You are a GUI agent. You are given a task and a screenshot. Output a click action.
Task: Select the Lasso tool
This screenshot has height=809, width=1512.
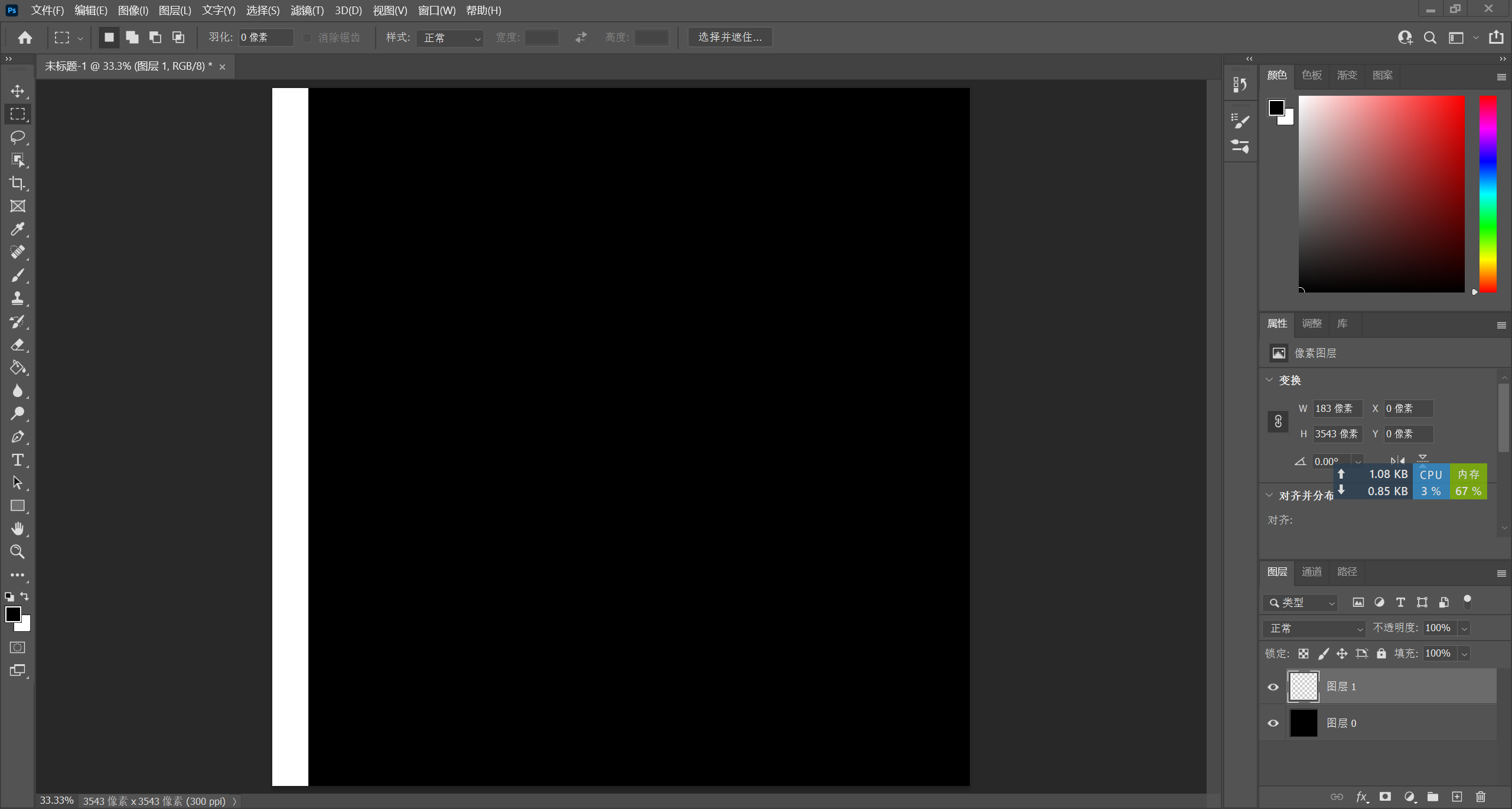tap(18, 137)
